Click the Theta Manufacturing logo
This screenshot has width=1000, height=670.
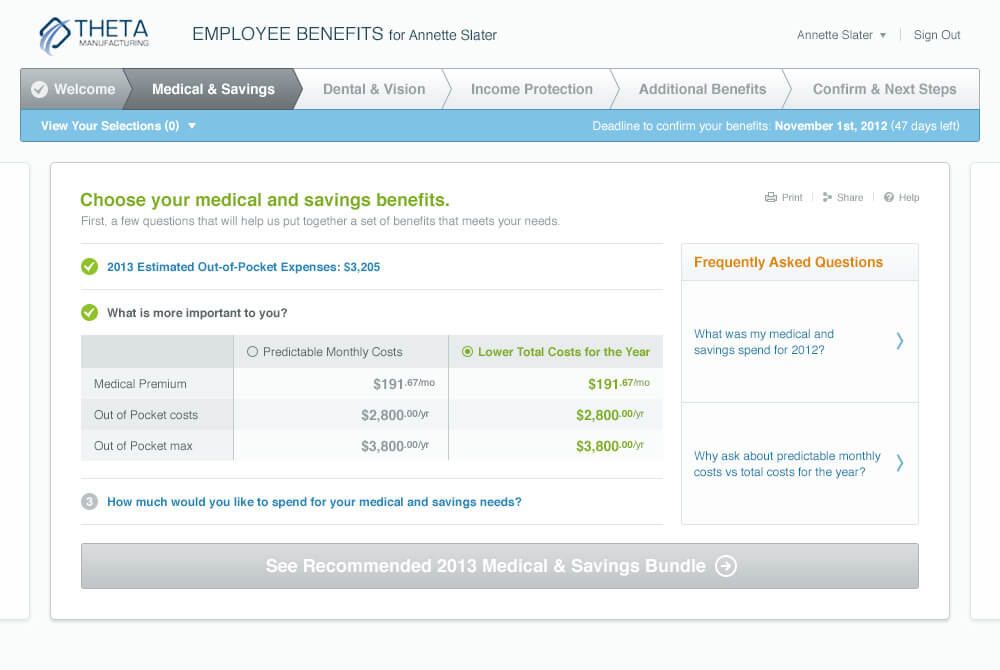click(94, 35)
